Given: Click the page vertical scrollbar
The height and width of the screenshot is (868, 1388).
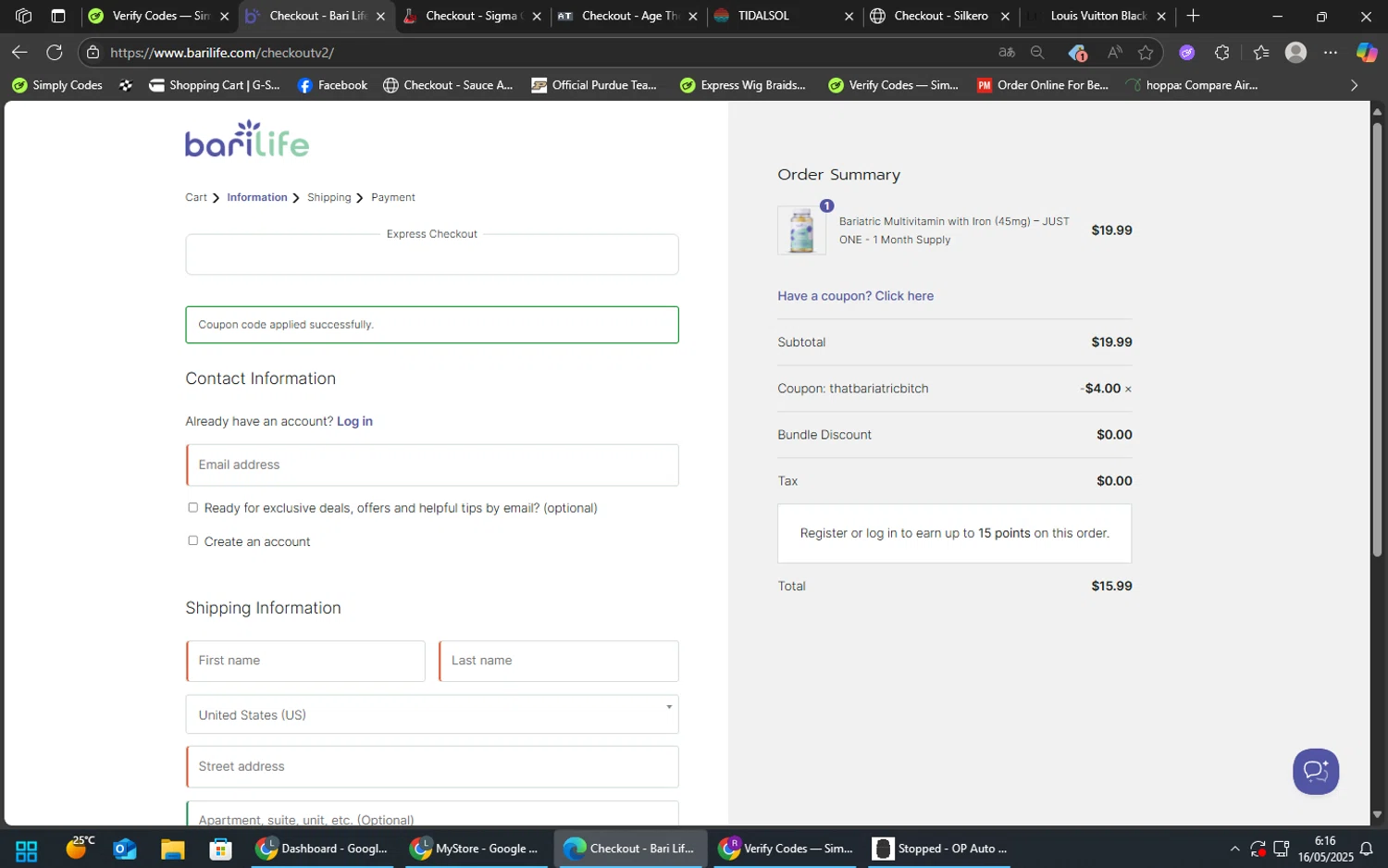Looking at the screenshot, I should click(1377, 338).
